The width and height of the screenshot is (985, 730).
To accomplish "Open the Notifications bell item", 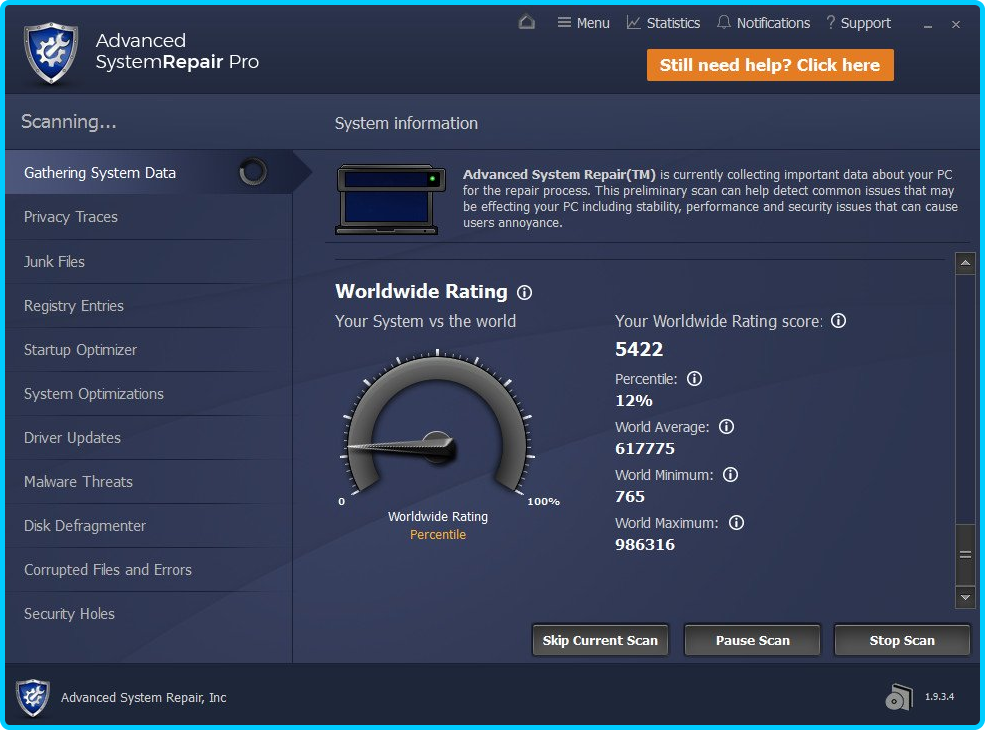I will click(x=763, y=23).
